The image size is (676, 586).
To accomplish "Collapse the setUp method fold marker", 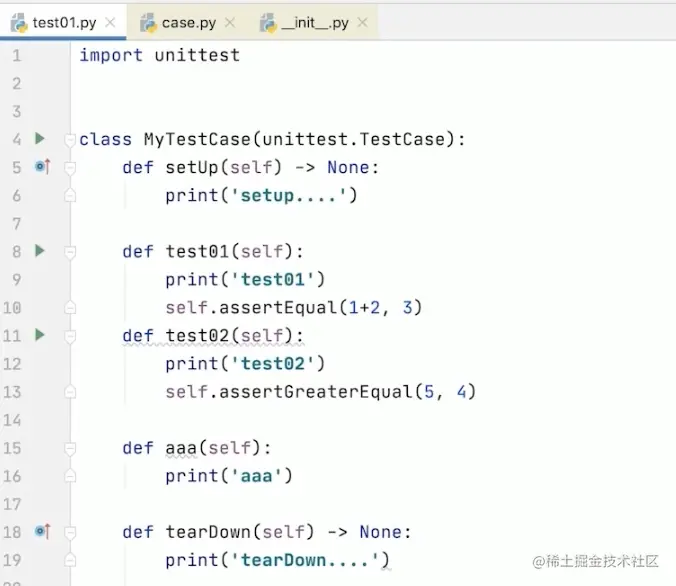I will tap(70, 168).
